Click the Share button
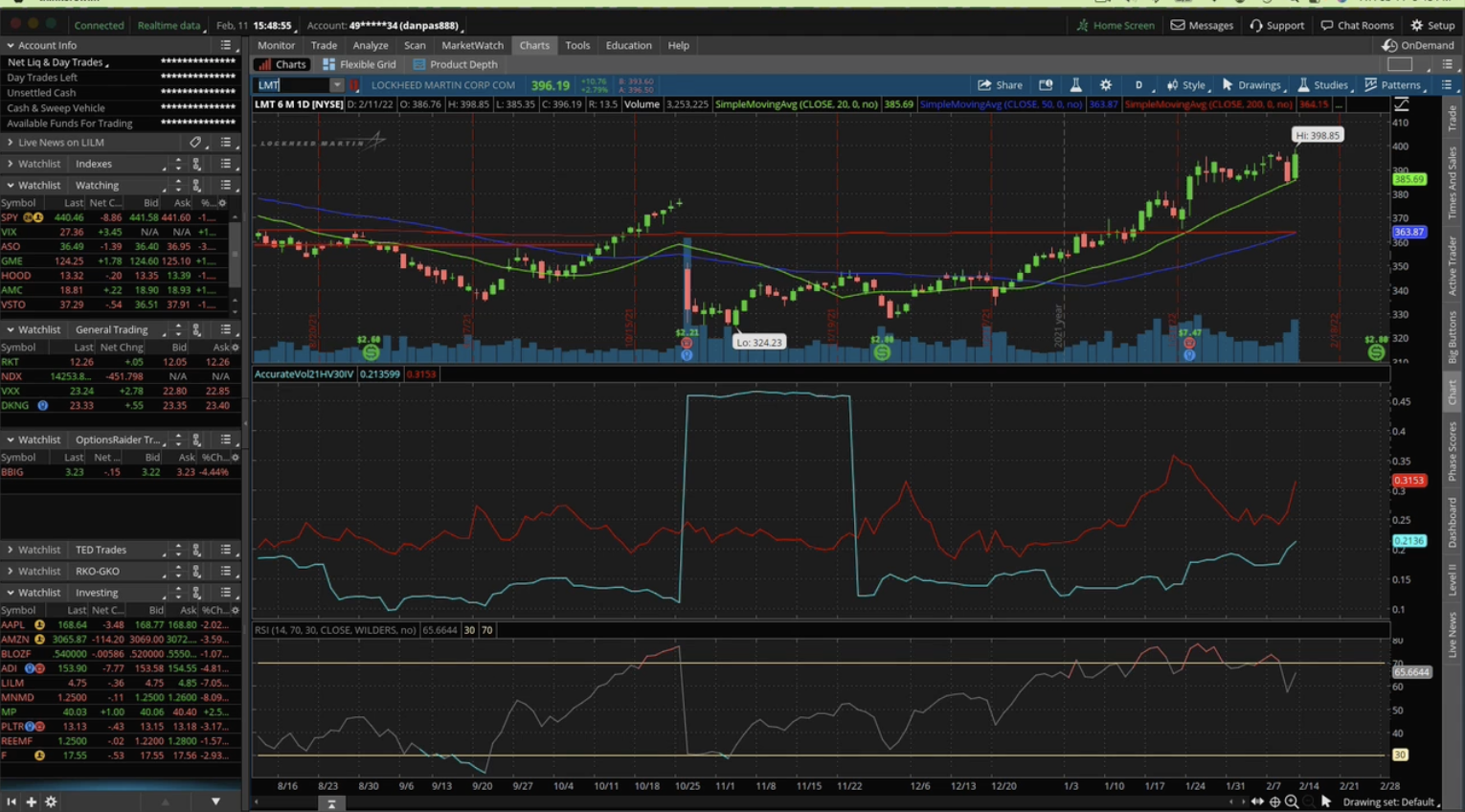Viewport: 1465px width, 812px height. click(x=1000, y=85)
